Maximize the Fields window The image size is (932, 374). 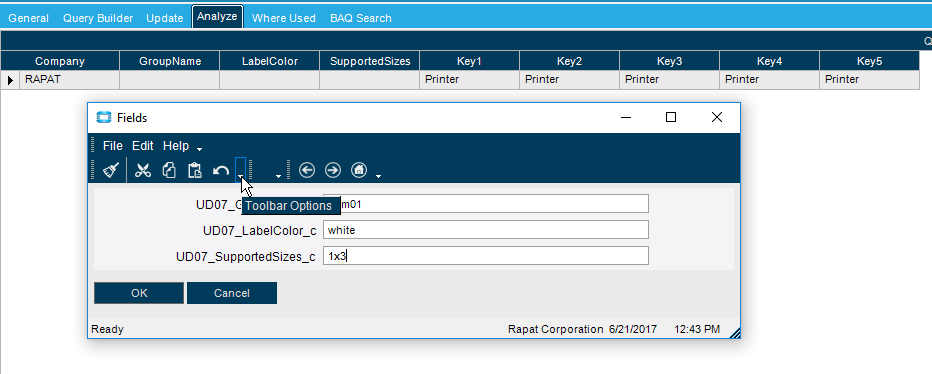pos(671,118)
